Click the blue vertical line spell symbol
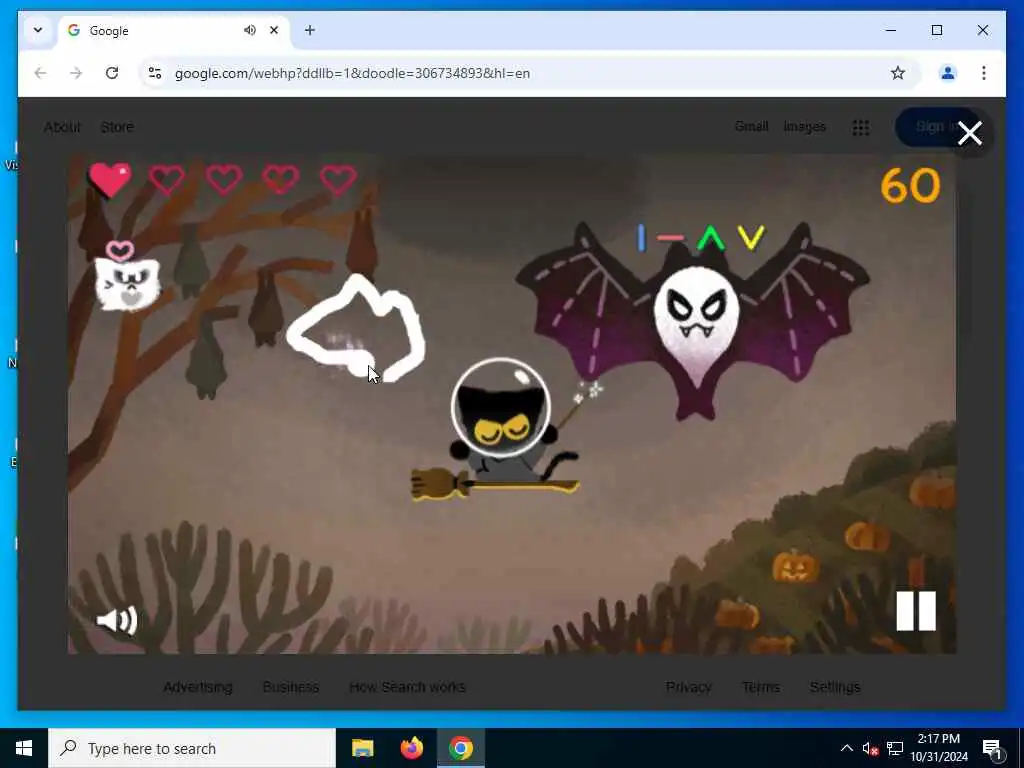The width and height of the screenshot is (1024, 768). [x=641, y=238]
